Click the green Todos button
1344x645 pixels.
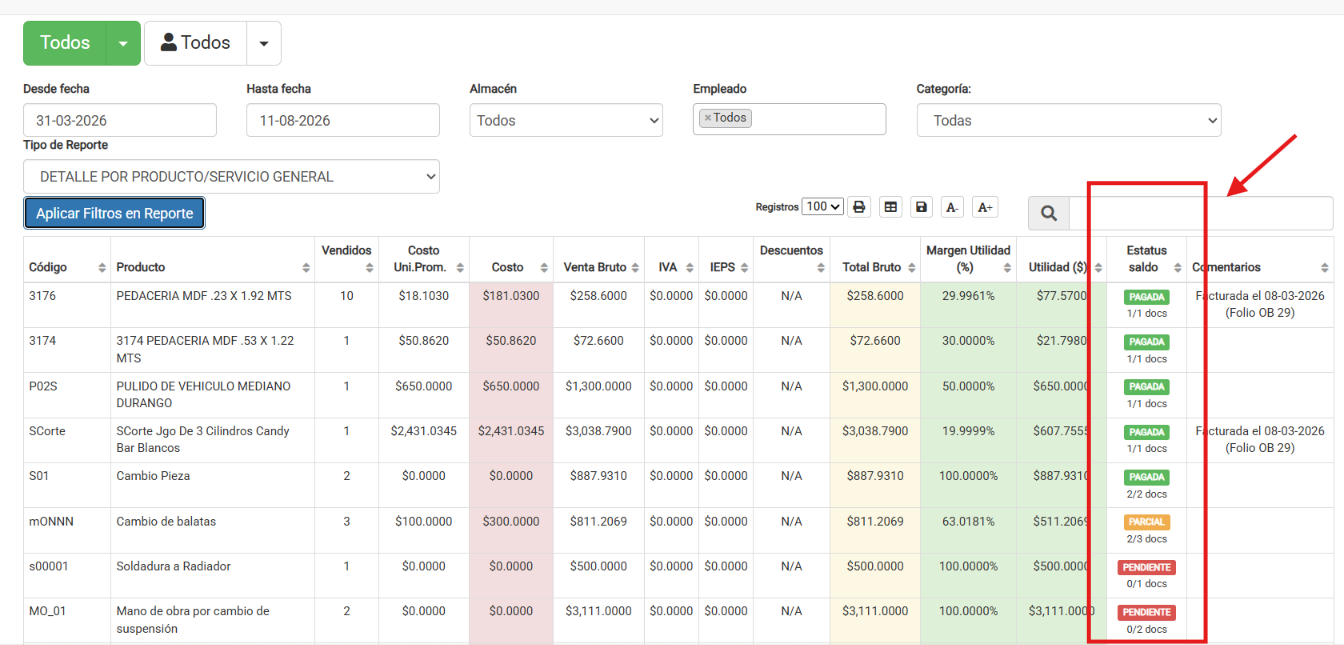click(x=65, y=43)
